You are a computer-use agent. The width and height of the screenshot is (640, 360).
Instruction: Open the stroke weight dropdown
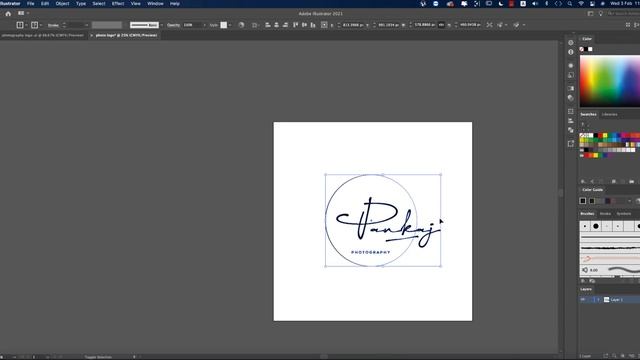click(x=86, y=25)
